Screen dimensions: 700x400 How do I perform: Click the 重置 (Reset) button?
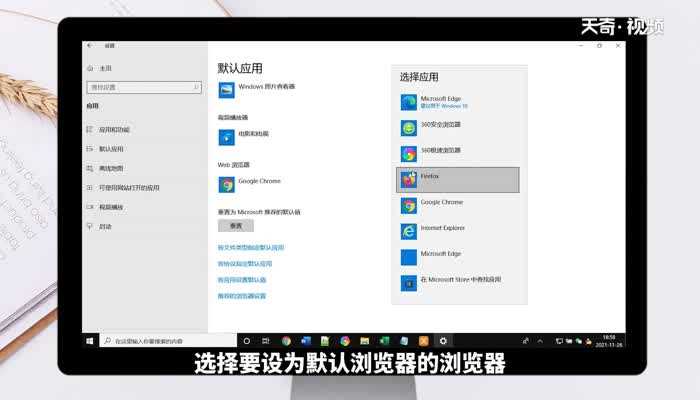coord(236,226)
